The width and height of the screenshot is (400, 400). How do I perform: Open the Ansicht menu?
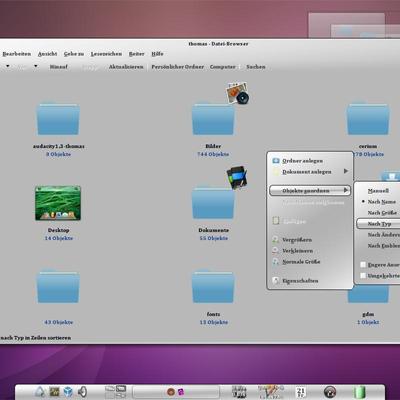click(47, 54)
